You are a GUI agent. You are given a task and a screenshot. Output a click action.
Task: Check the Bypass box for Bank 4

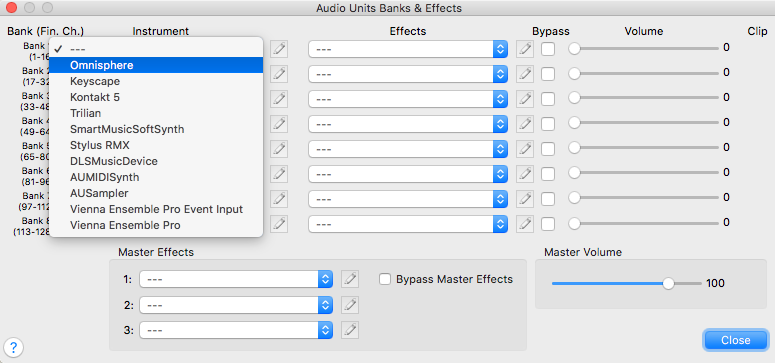coord(548,123)
